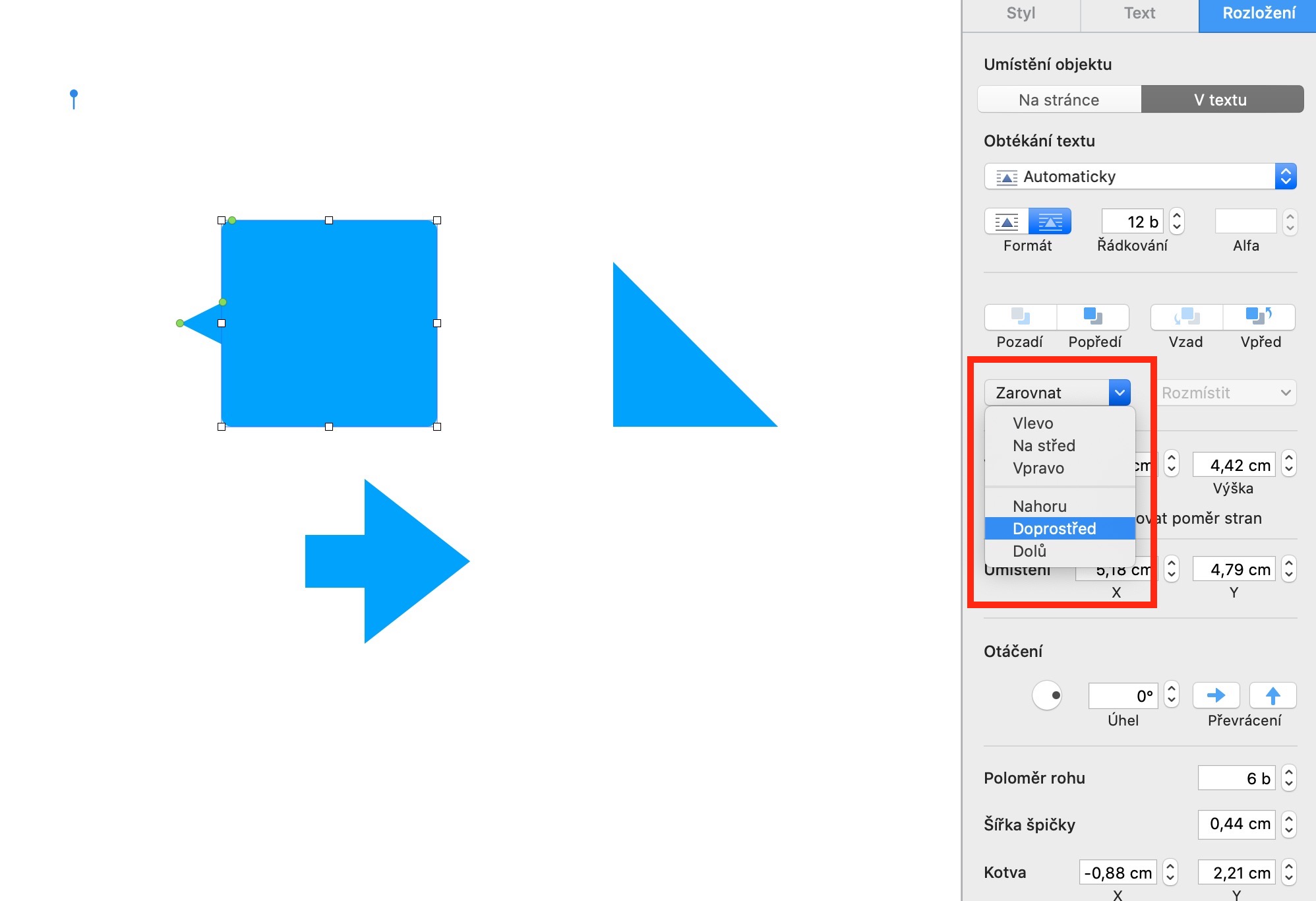Switch to the Styl tab
Screen dimensions: 1316x901
[x=1021, y=13]
